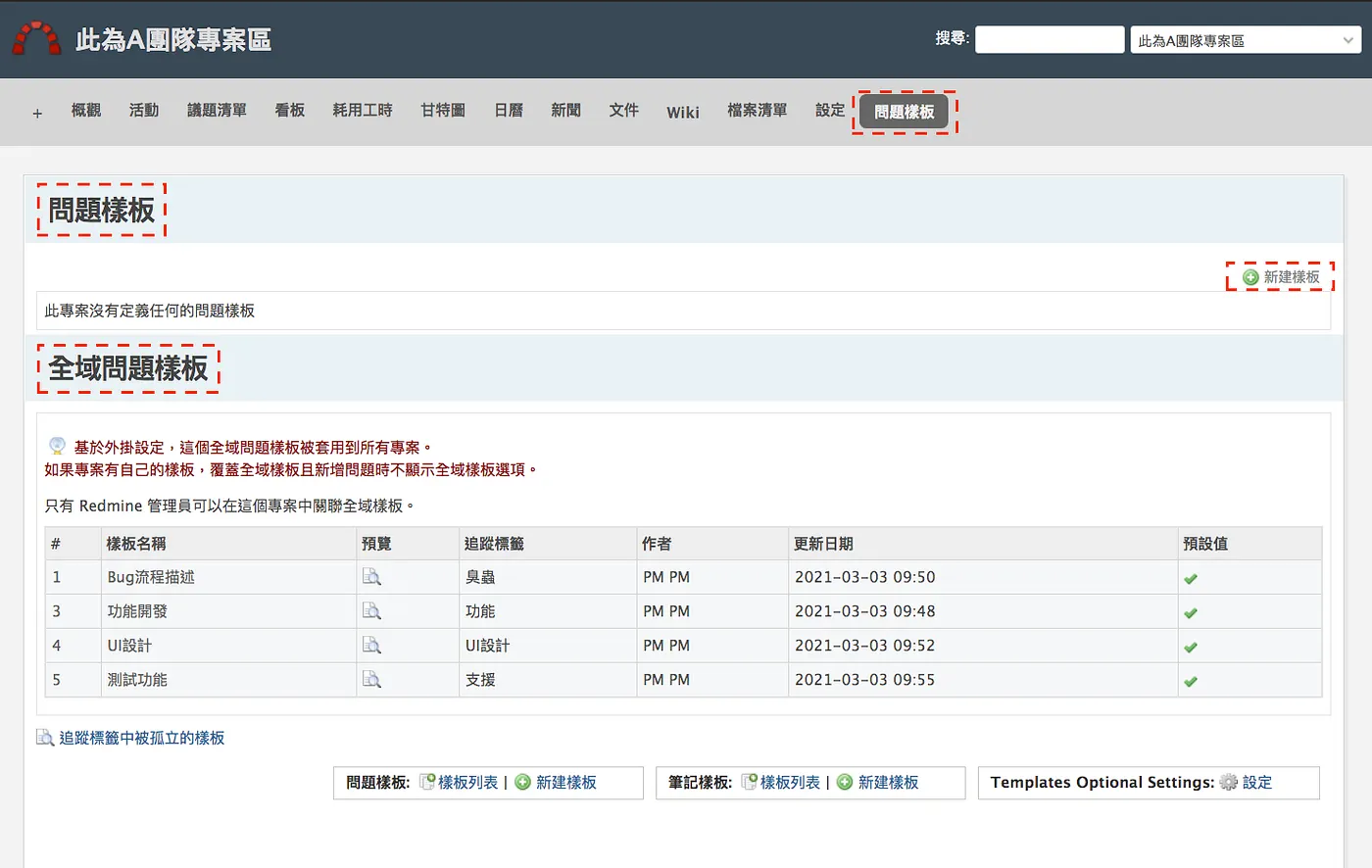Open the 概觀 tab
This screenshot has width=1372, height=868.
[x=86, y=111]
